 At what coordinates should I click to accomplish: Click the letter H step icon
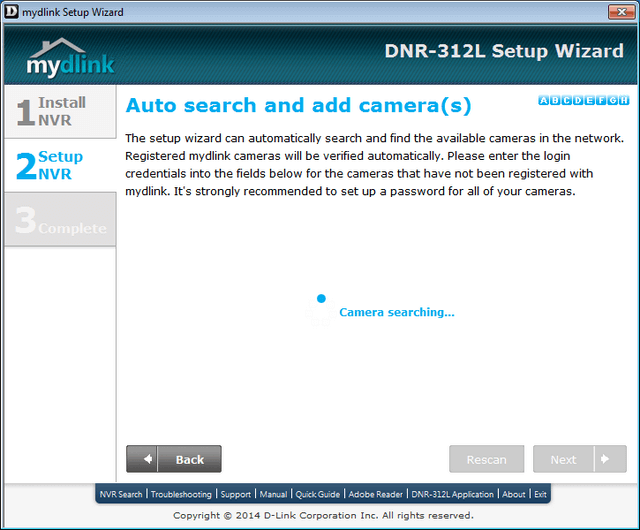(x=624, y=100)
